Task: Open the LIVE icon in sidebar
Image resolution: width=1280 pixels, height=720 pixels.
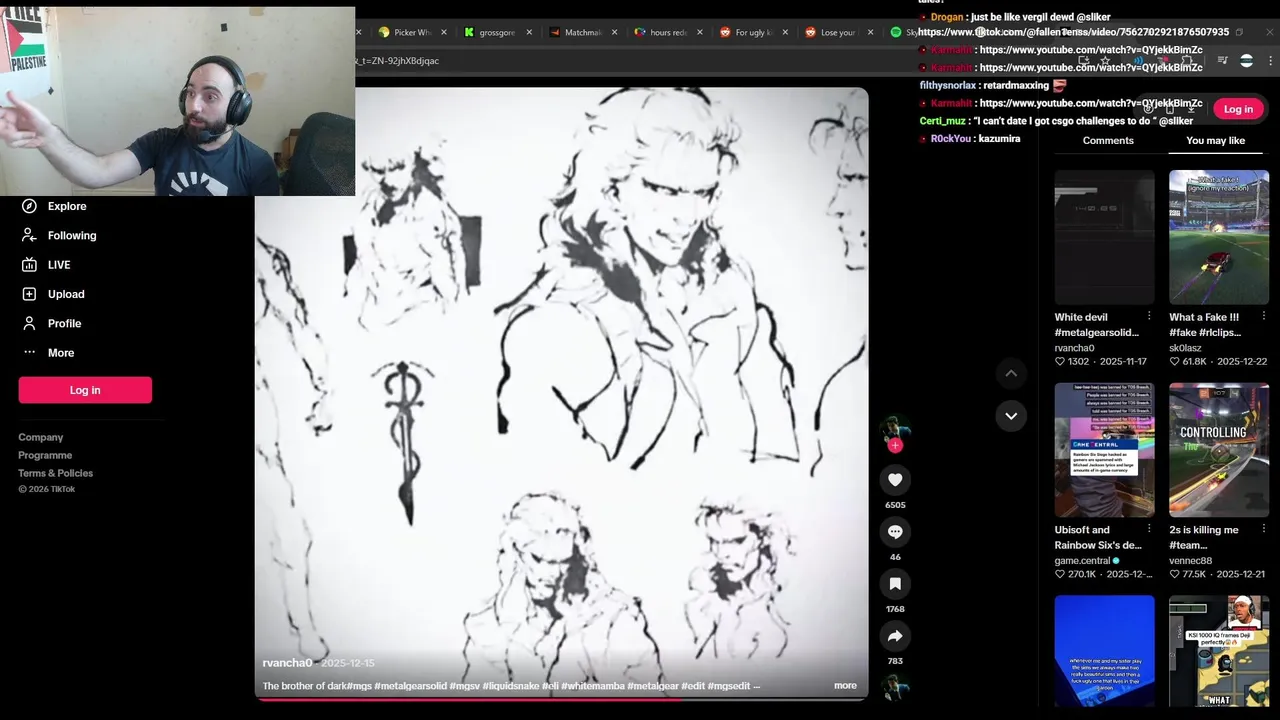Action: (x=29, y=265)
